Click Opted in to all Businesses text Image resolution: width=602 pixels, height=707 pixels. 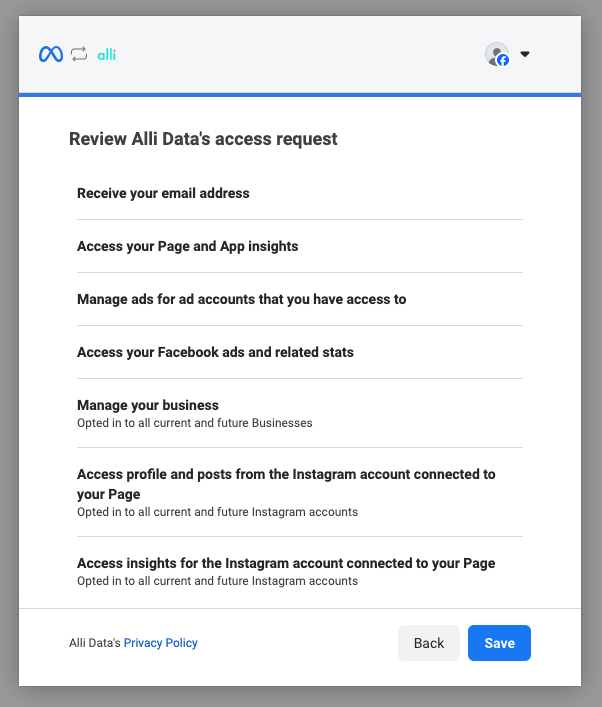[x=195, y=423]
